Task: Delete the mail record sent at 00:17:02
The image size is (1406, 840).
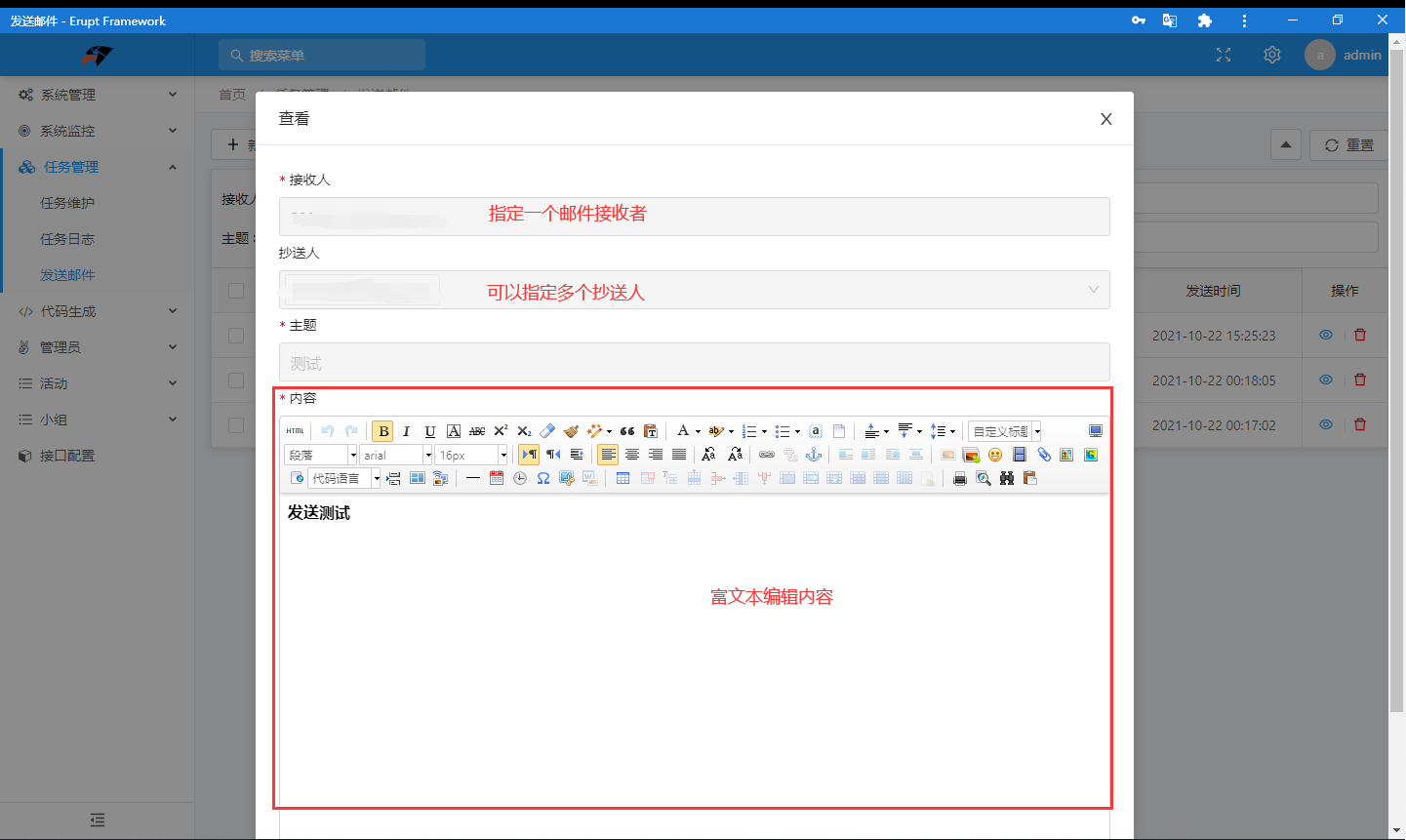Action: (1360, 424)
